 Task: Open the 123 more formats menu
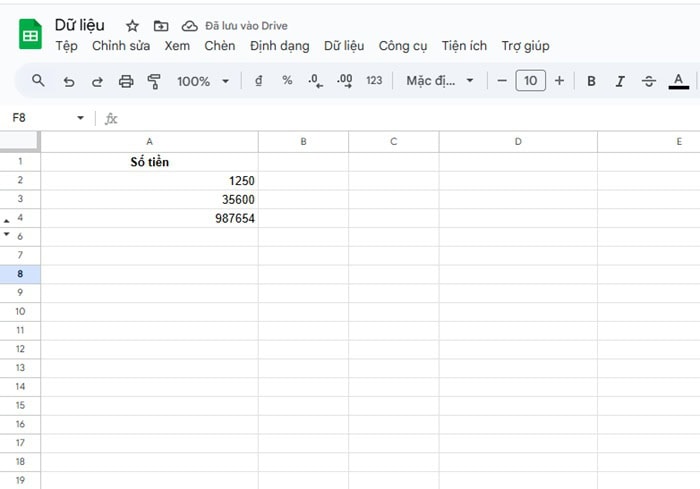pos(374,81)
